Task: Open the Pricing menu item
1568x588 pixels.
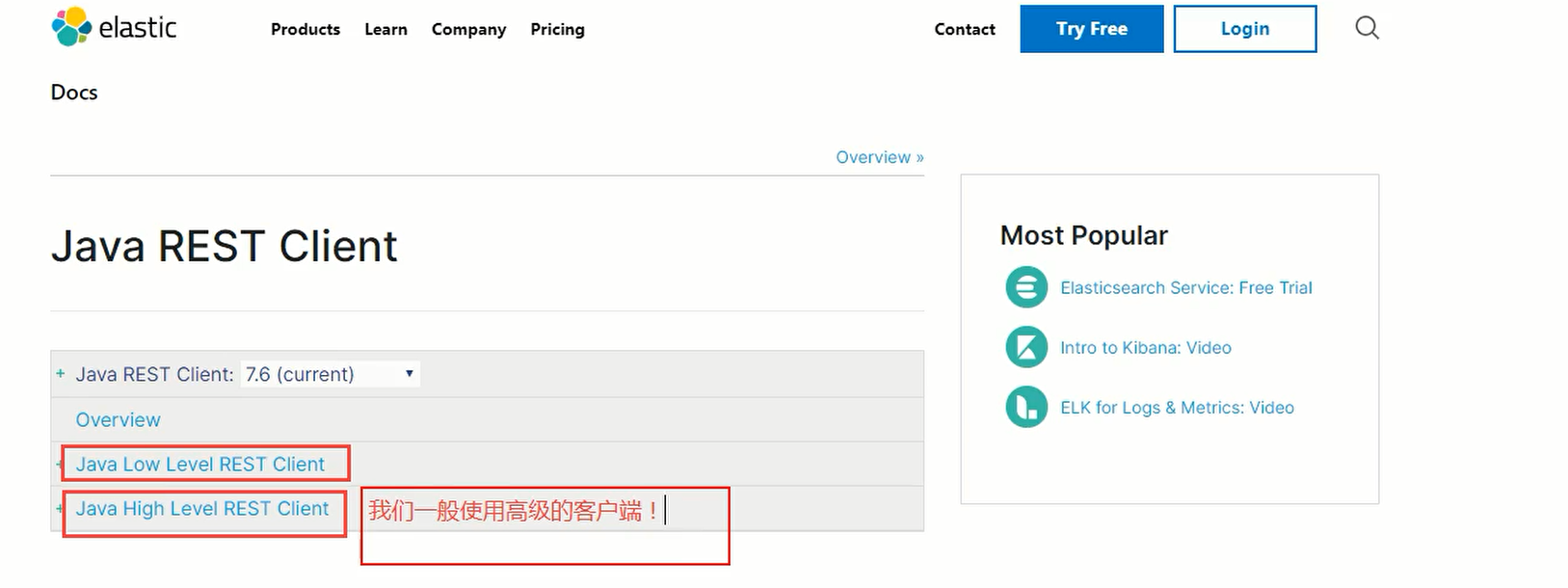Action: [x=557, y=29]
